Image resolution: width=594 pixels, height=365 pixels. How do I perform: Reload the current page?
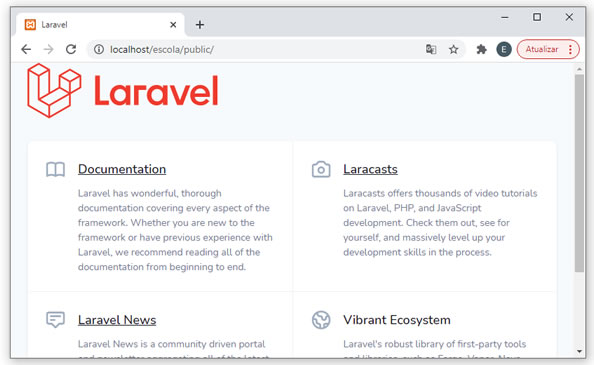click(x=71, y=49)
